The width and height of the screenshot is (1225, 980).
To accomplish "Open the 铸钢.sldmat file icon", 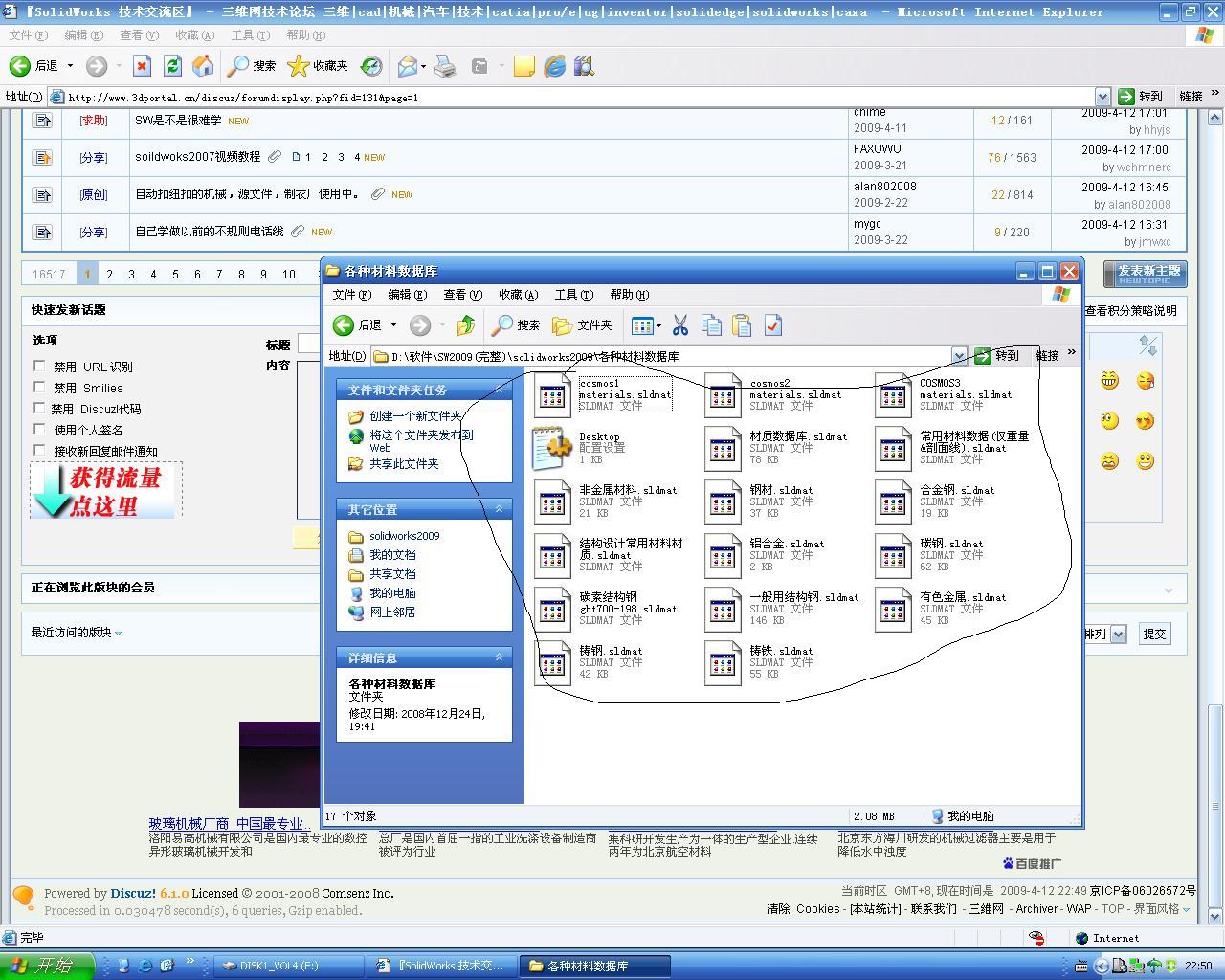I will (553, 662).
